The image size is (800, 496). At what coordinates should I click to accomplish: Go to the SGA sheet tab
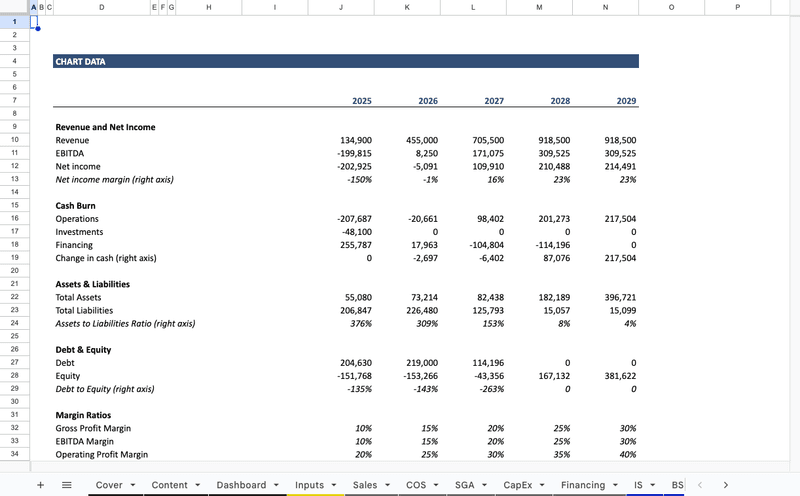464,485
